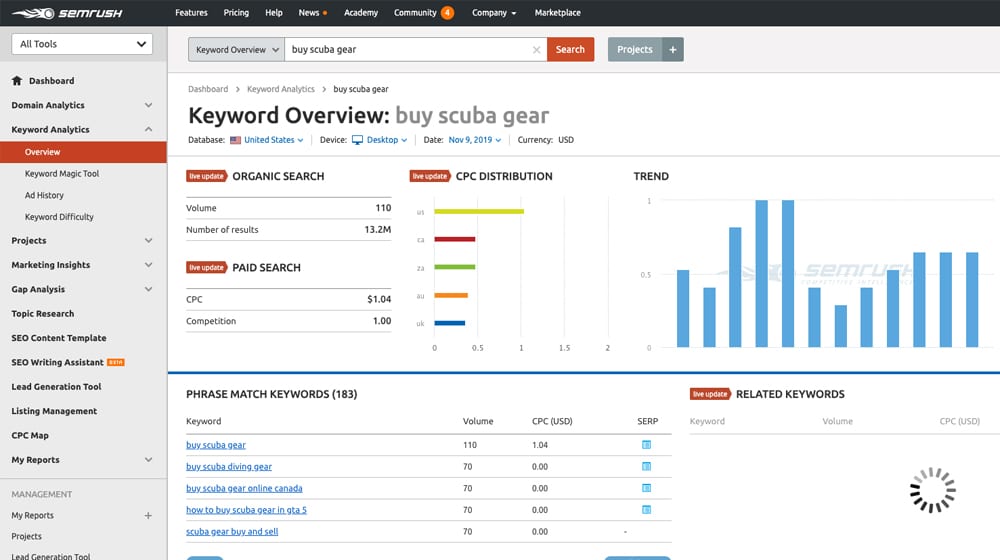Viewport: 1000px width, 560px height.
Task: Expand the Domain Analytics section
Action: pyautogui.click(x=148, y=105)
